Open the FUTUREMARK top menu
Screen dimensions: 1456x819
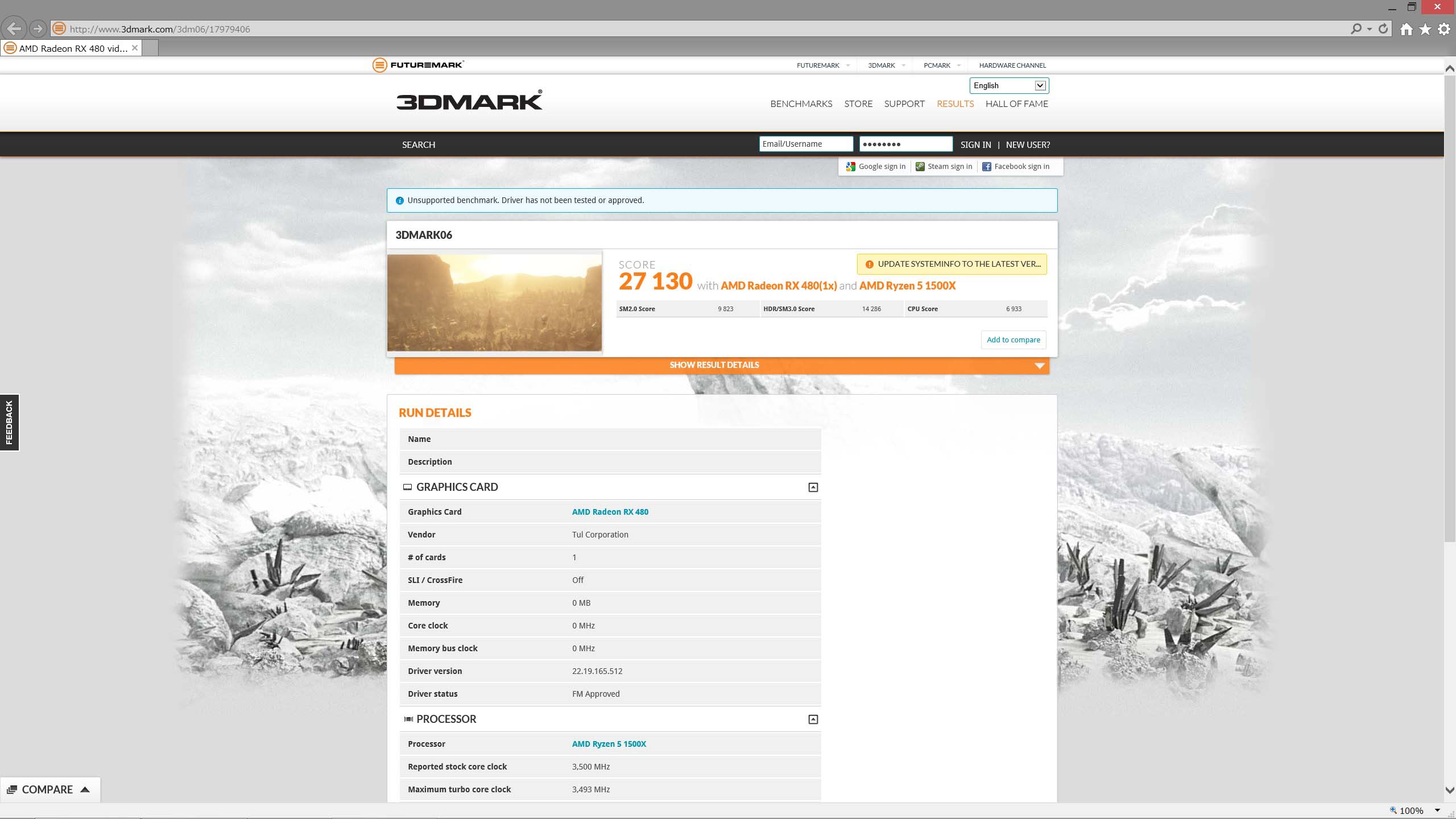pos(822,65)
